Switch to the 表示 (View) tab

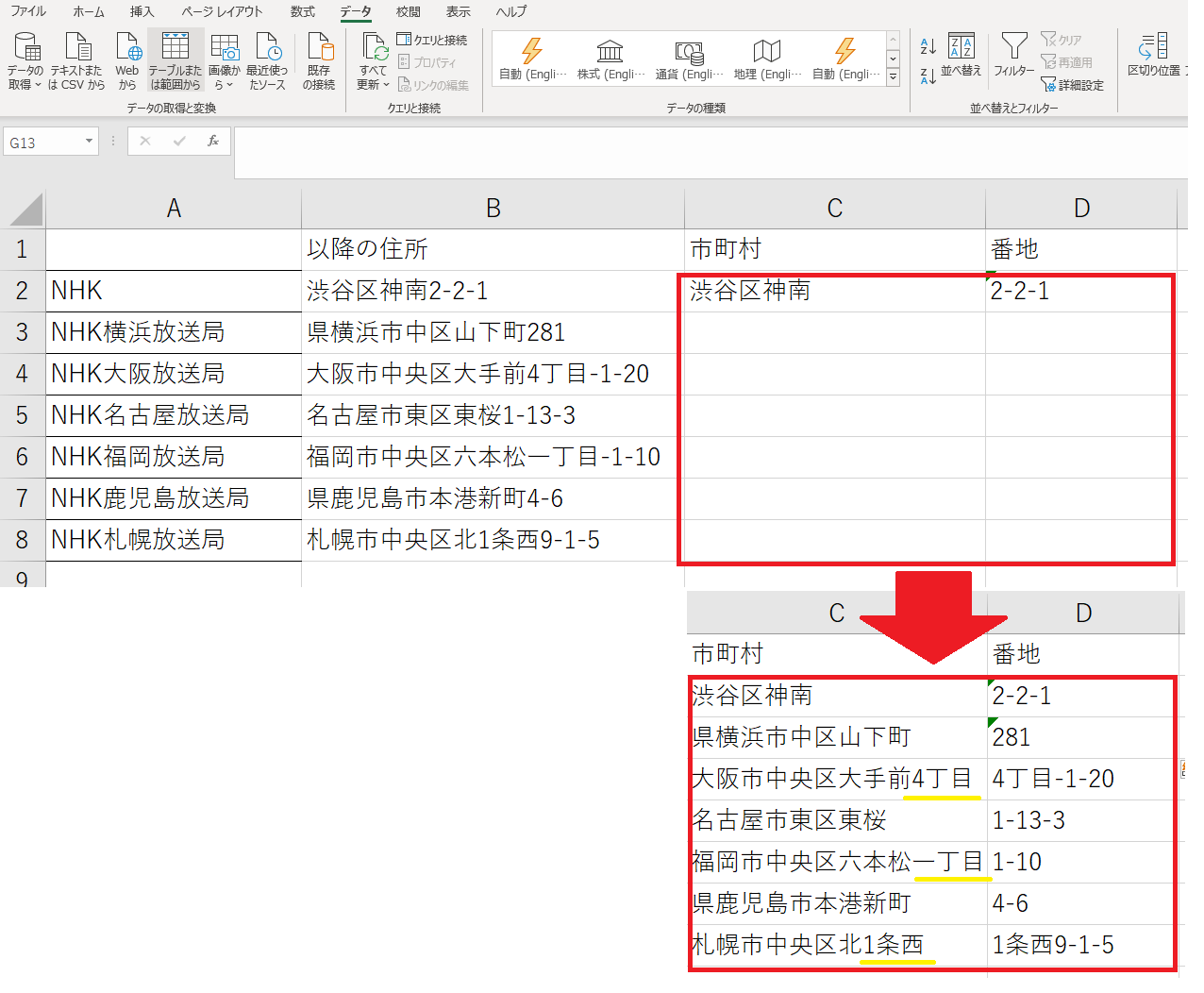pos(459,11)
